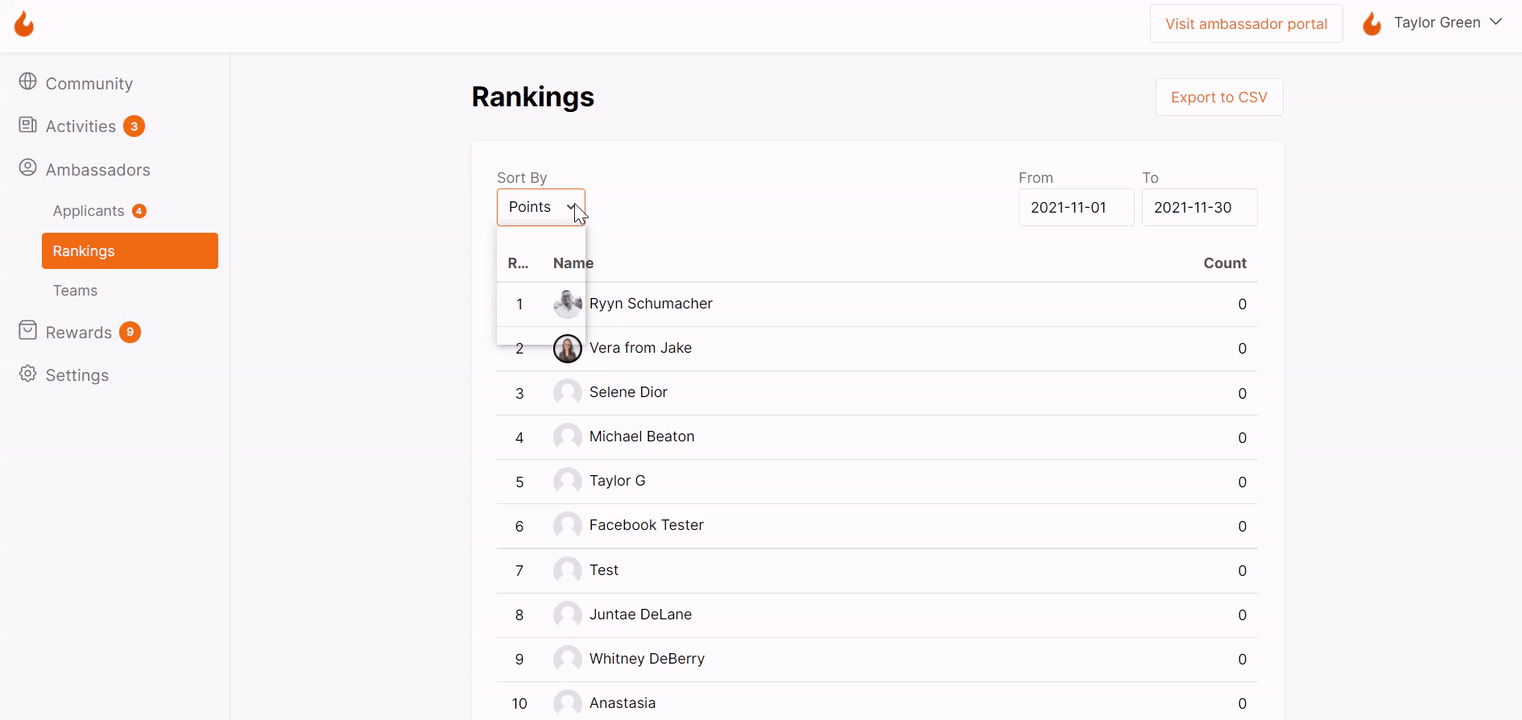The height and width of the screenshot is (720, 1522).
Task: Click the name Selene Dior
Action: tap(628, 392)
